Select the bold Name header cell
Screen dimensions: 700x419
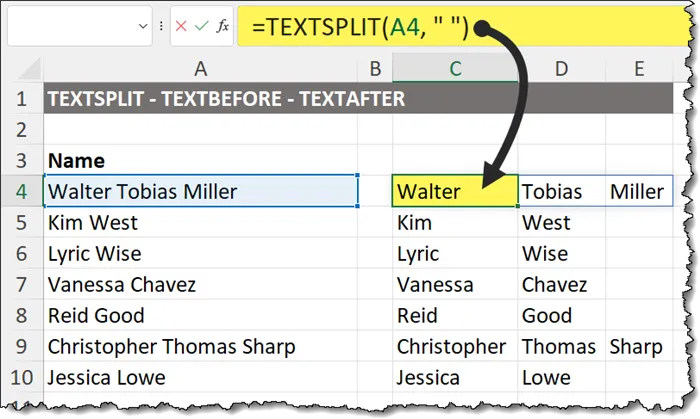(200, 160)
